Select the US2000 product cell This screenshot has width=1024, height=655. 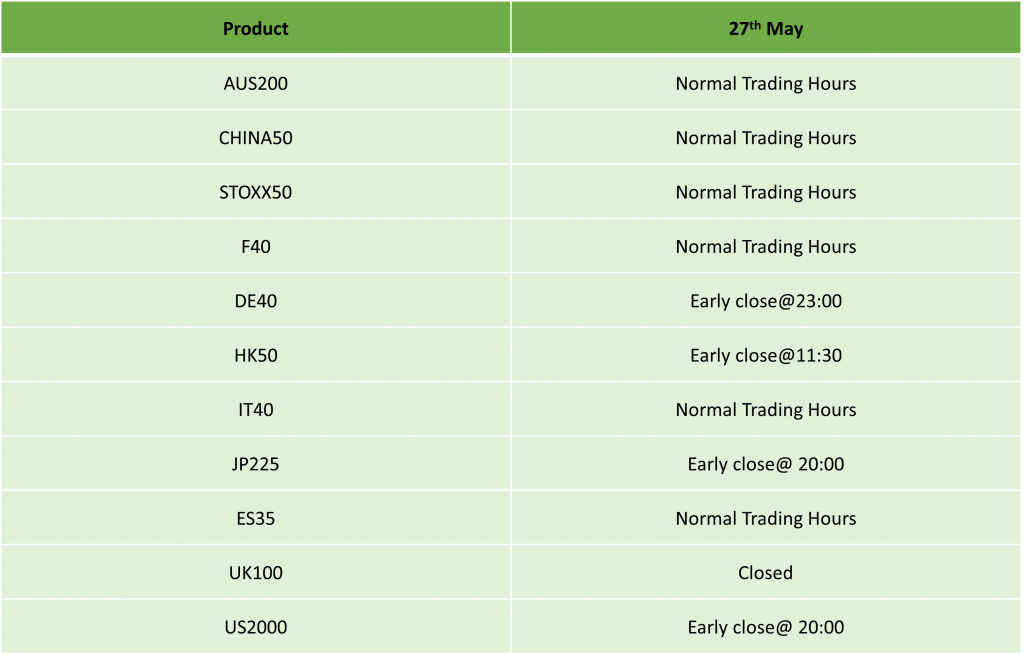(255, 626)
